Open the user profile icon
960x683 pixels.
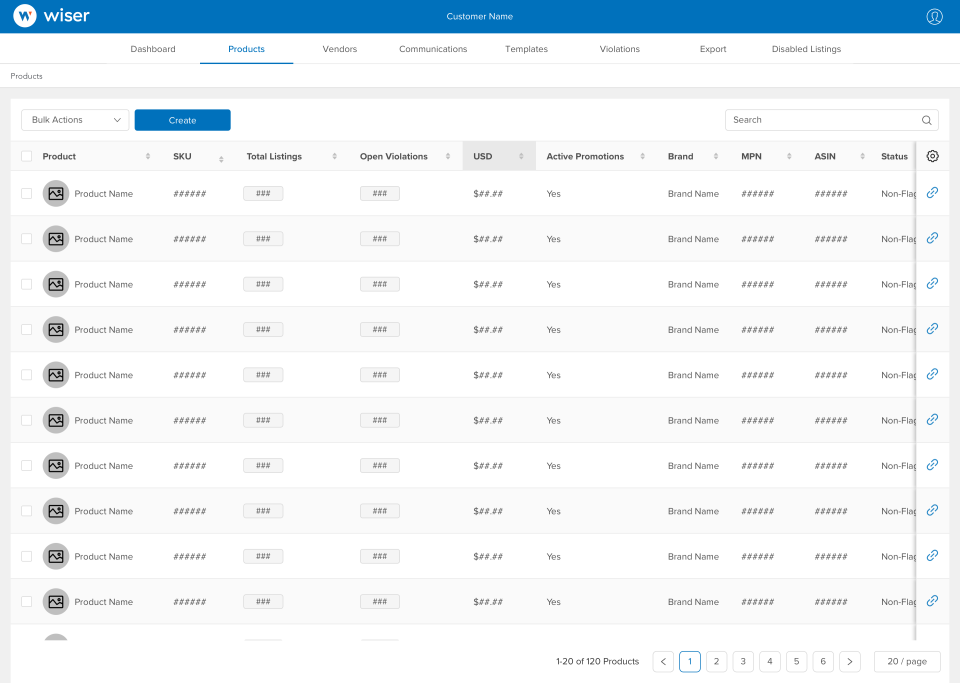pyautogui.click(x=934, y=16)
